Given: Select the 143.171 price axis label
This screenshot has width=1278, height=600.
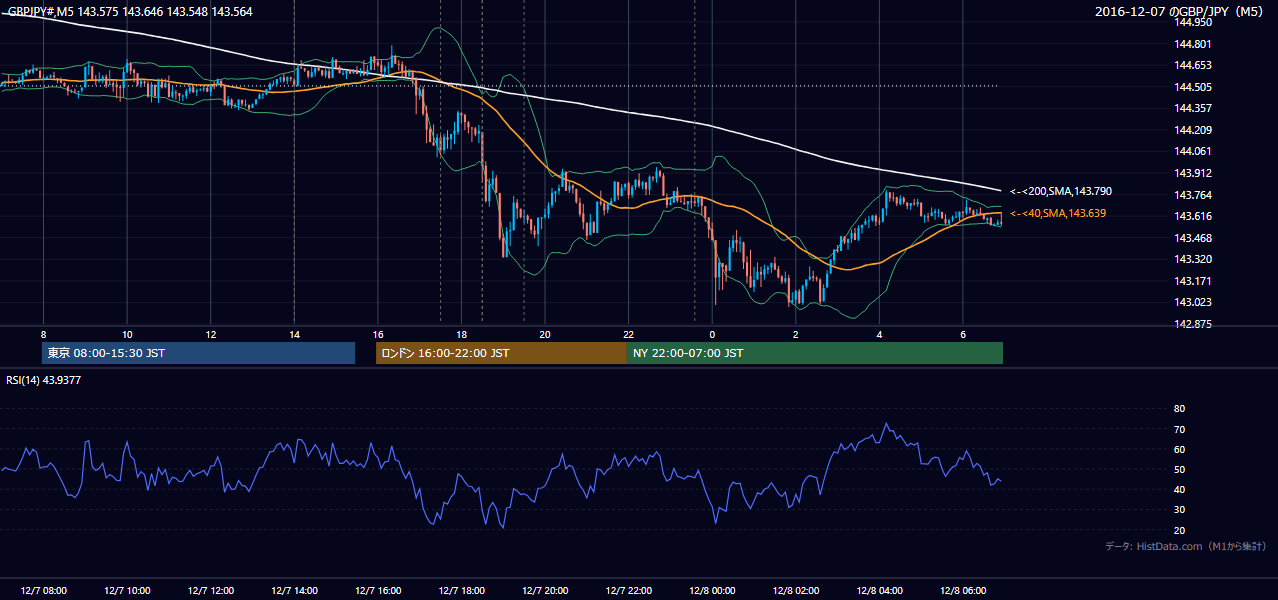Looking at the screenshot, I should [1191, 281].
